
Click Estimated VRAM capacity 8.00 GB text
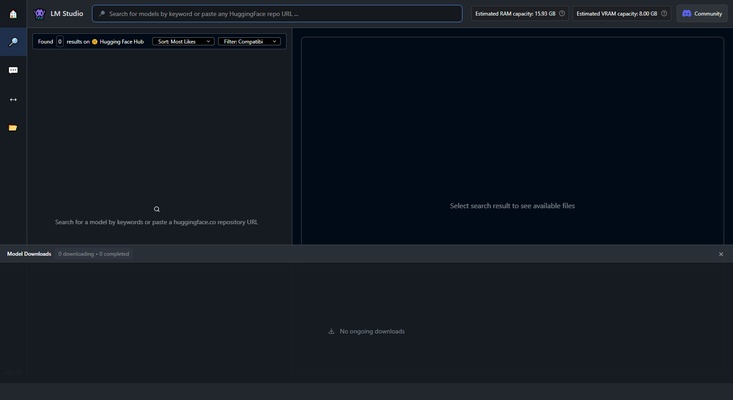617,14
